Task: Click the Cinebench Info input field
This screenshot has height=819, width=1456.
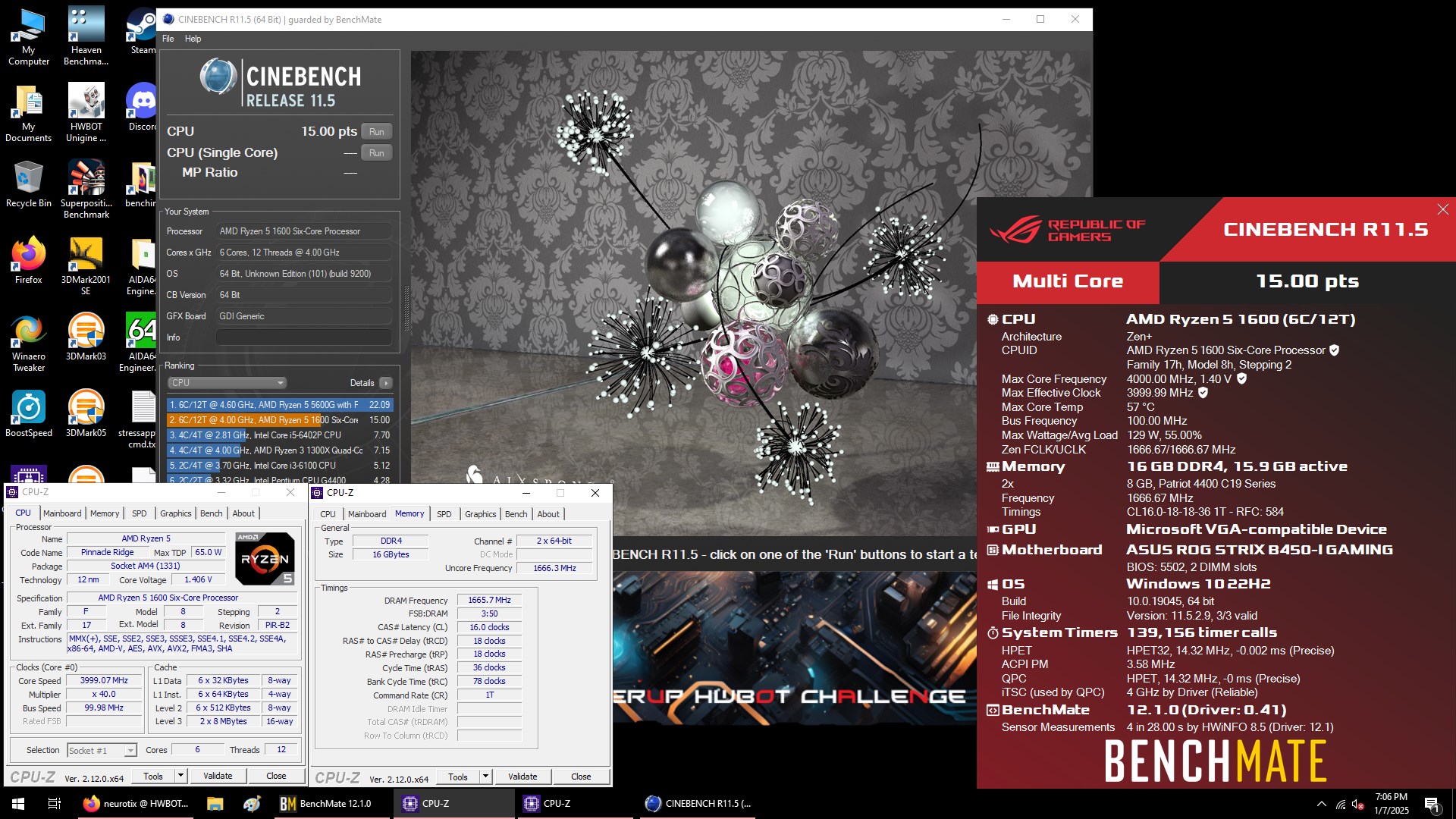Action: (x=304, y=337)
